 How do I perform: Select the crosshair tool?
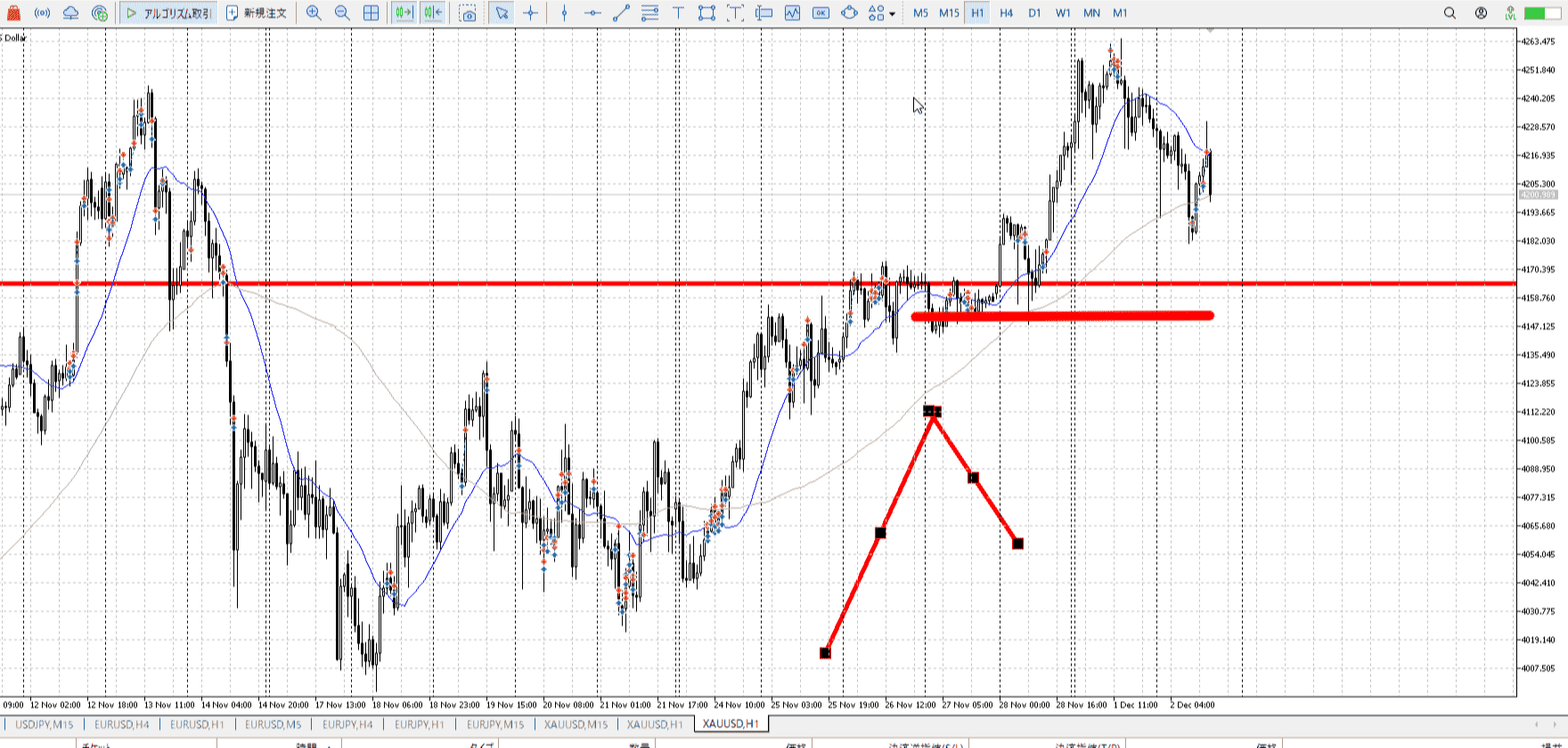531,13
